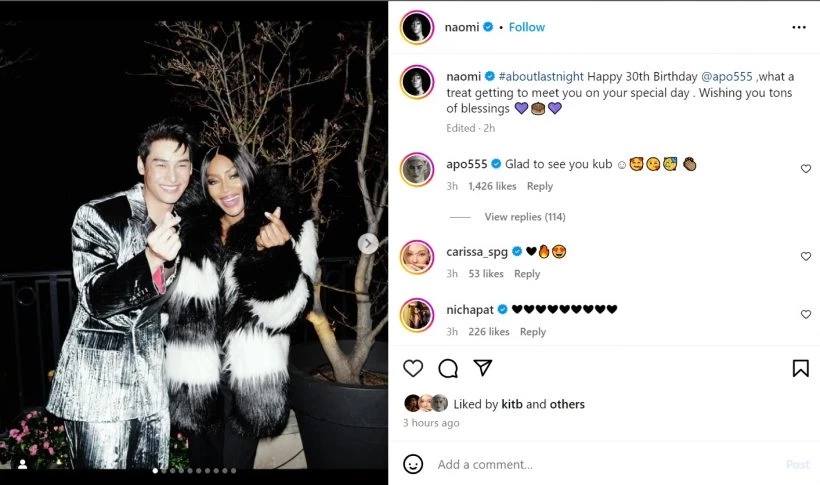Save post with bookmark icon
Screen dimensions: 820x485
point(801,368)
